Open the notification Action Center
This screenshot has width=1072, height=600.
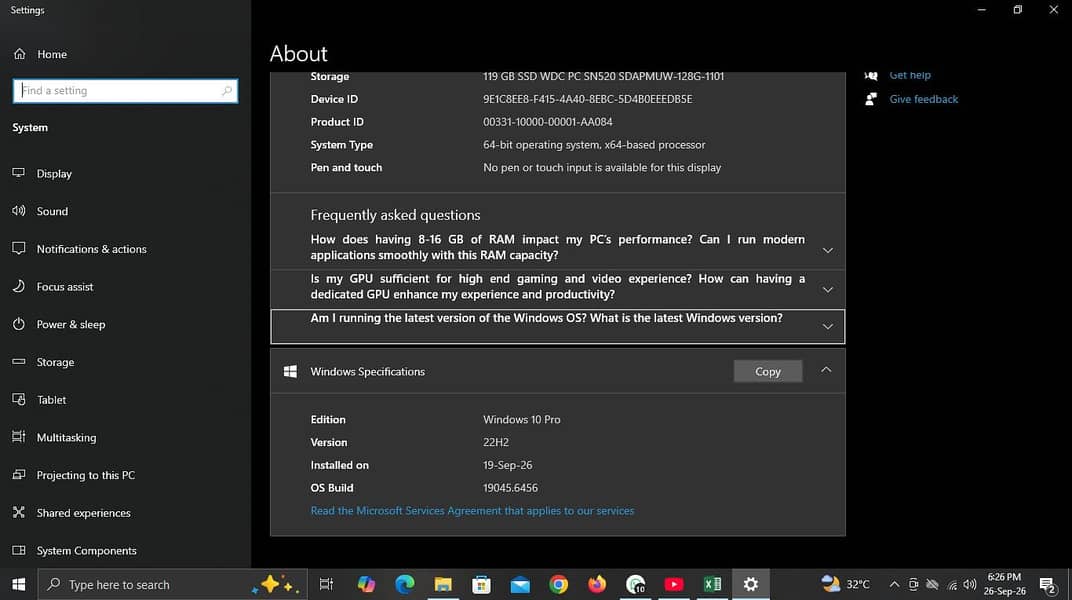tap(1047, 585)
